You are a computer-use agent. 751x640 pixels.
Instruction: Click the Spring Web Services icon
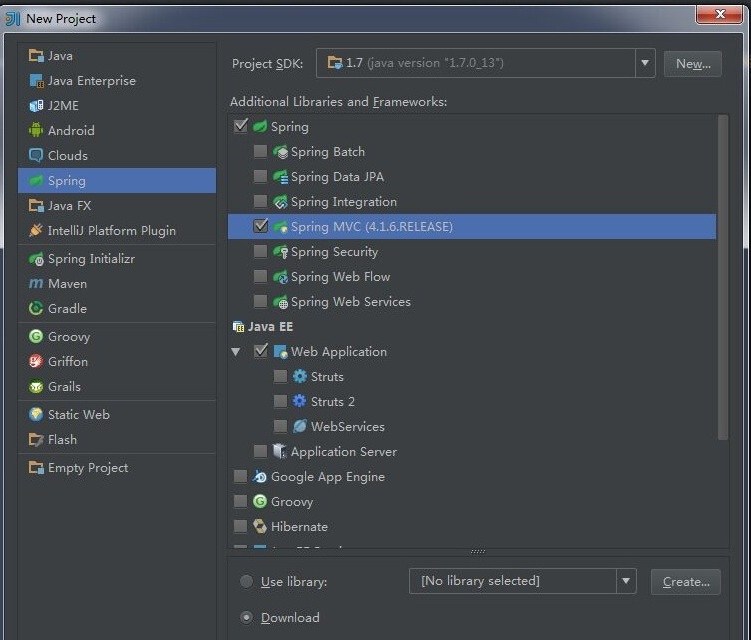(x=280, y=301)
